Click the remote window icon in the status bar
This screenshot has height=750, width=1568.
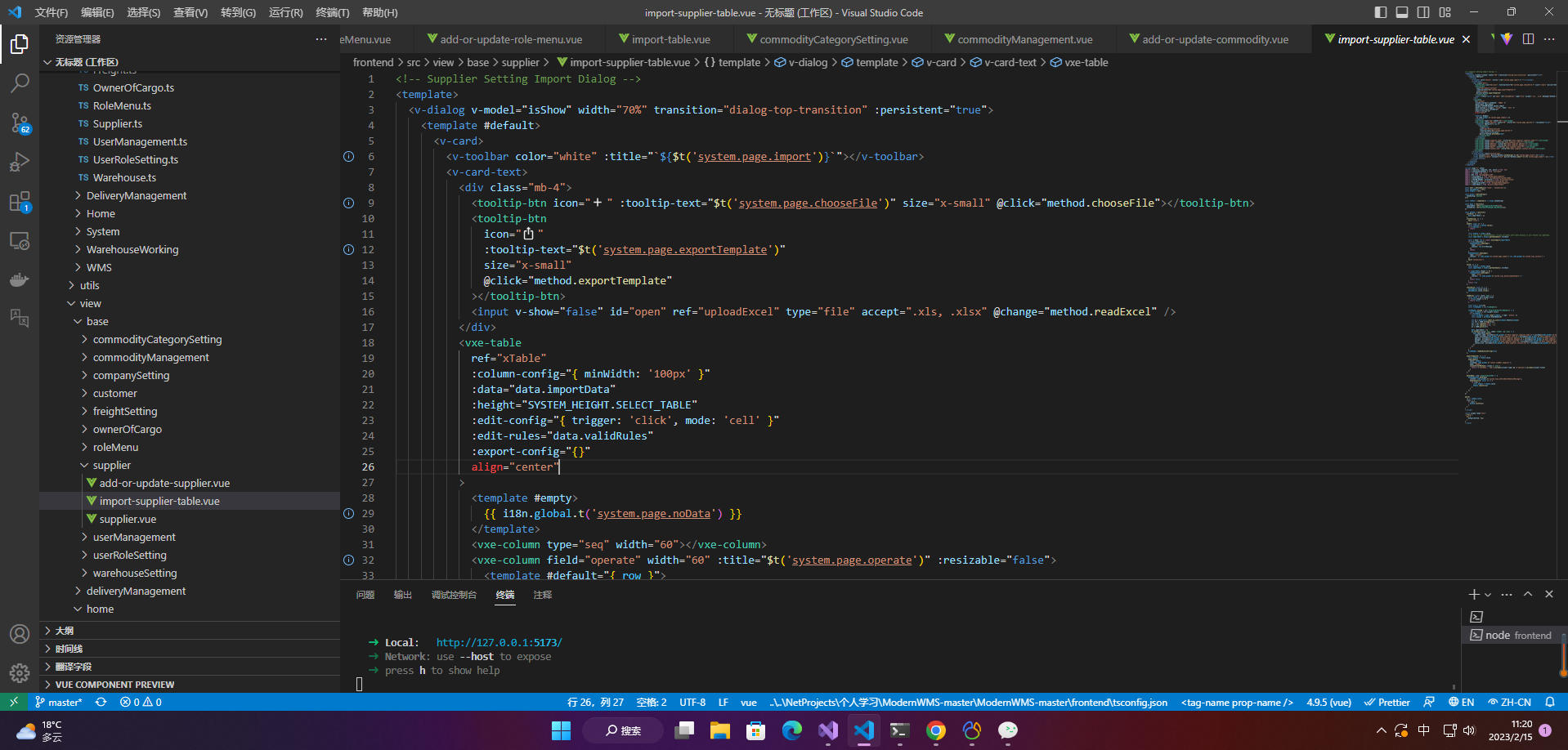click(14, 702)
